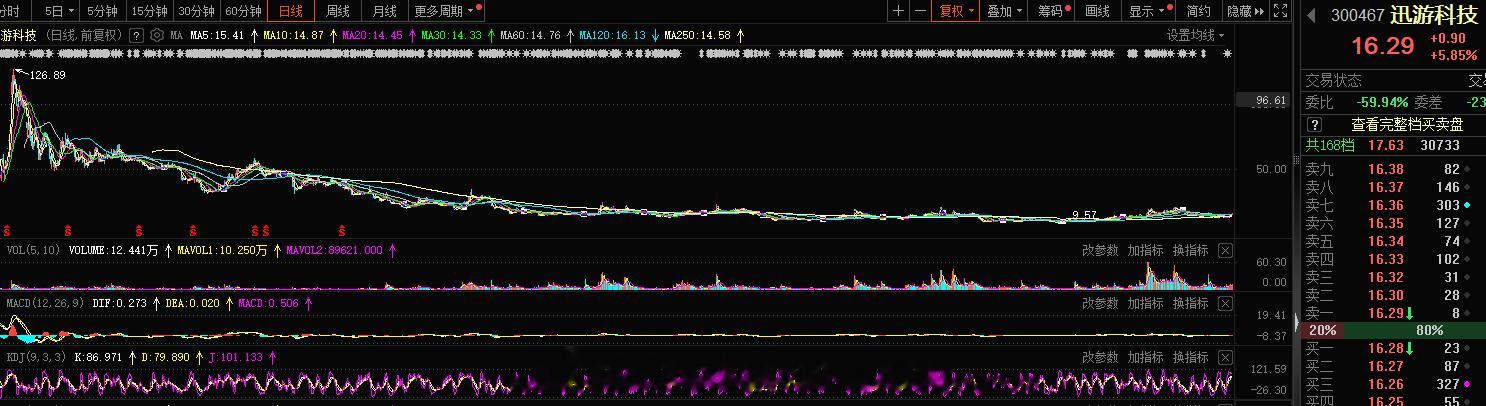Click the 20% red buy-sell ratio bar

1321,330
